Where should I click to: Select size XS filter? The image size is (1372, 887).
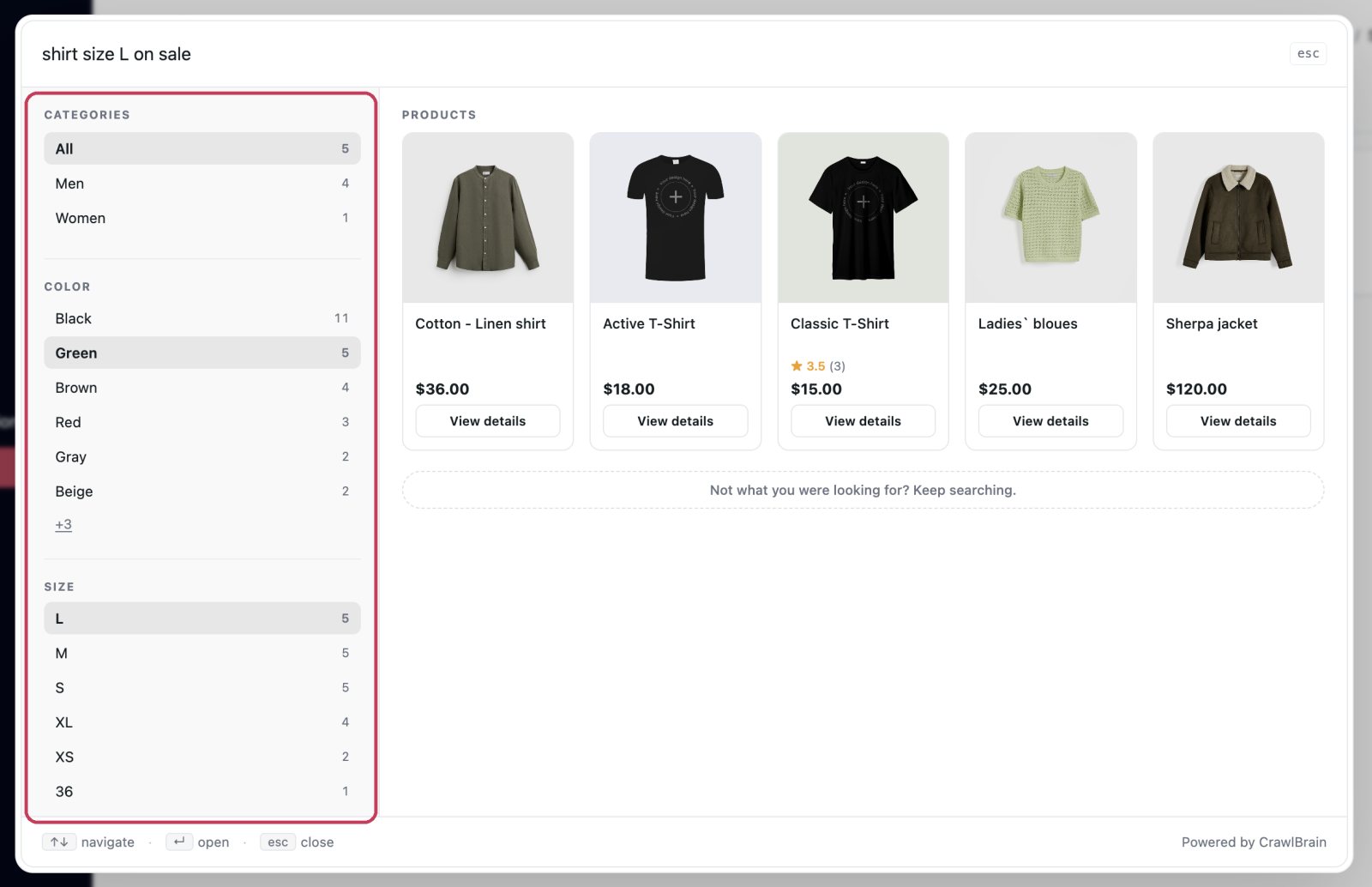pyautogui.click(x=202, y=757)
